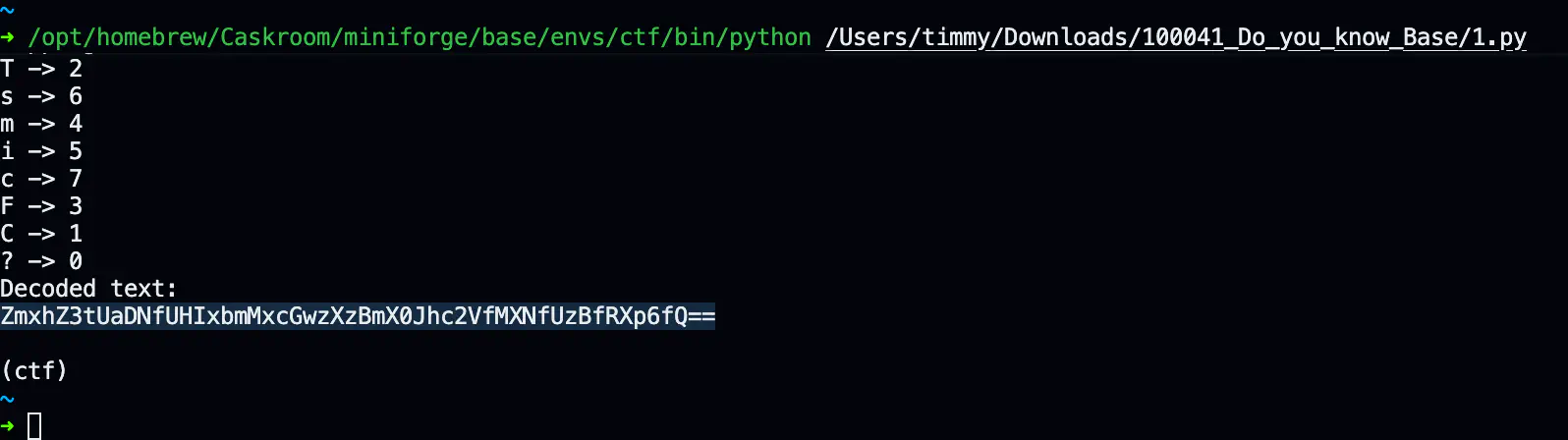The height and width of the screenshot is (440, 1568).
Task: Click the 'i -> 5' mapping line
Action: coord(41,151)
